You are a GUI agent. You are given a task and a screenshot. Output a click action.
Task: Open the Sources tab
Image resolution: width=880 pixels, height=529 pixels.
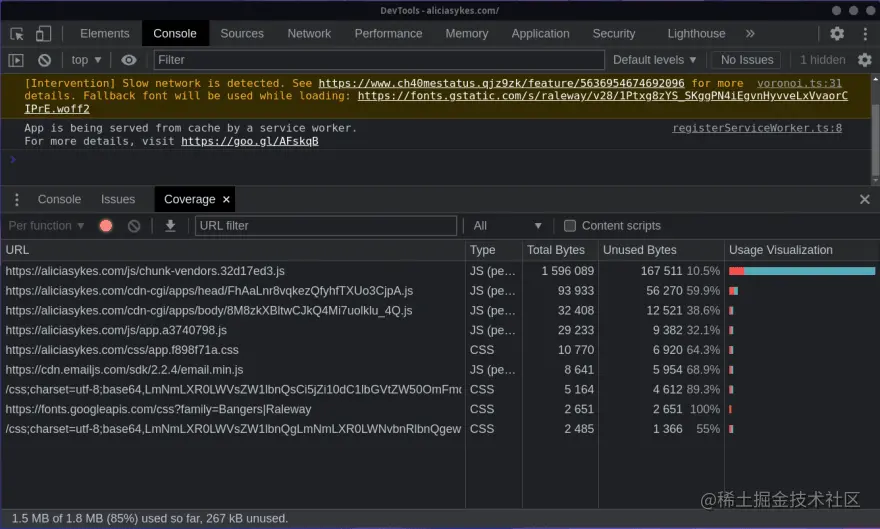pos(242,34)
